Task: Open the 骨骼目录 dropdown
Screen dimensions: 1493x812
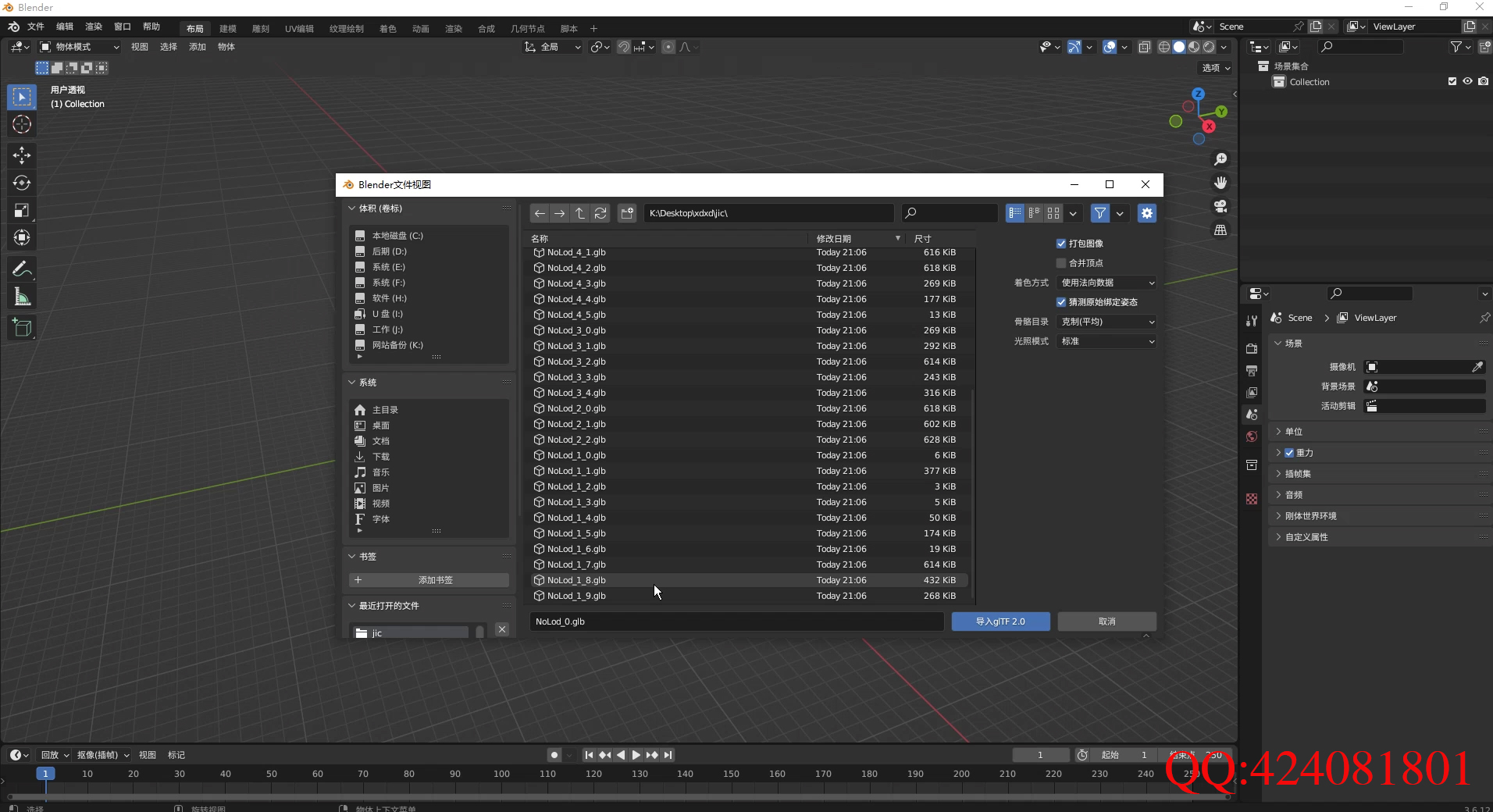Action: (x=1106, y=322)
